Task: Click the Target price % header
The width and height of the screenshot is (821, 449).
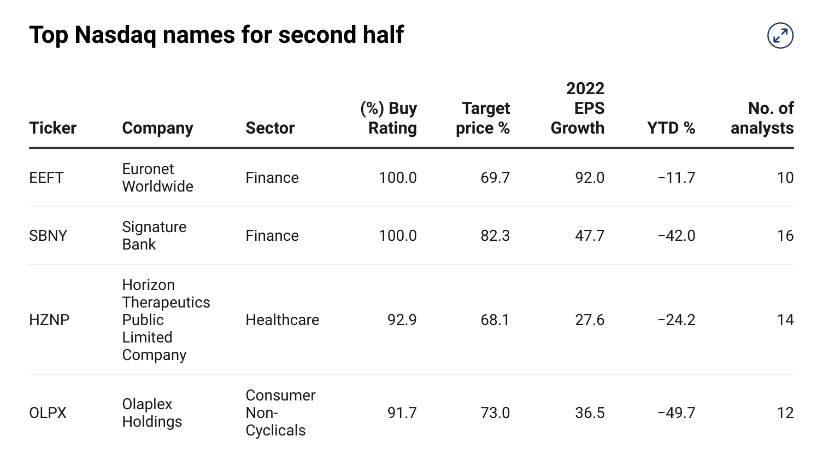Action: pyautogui.click(x=483, y=118)
